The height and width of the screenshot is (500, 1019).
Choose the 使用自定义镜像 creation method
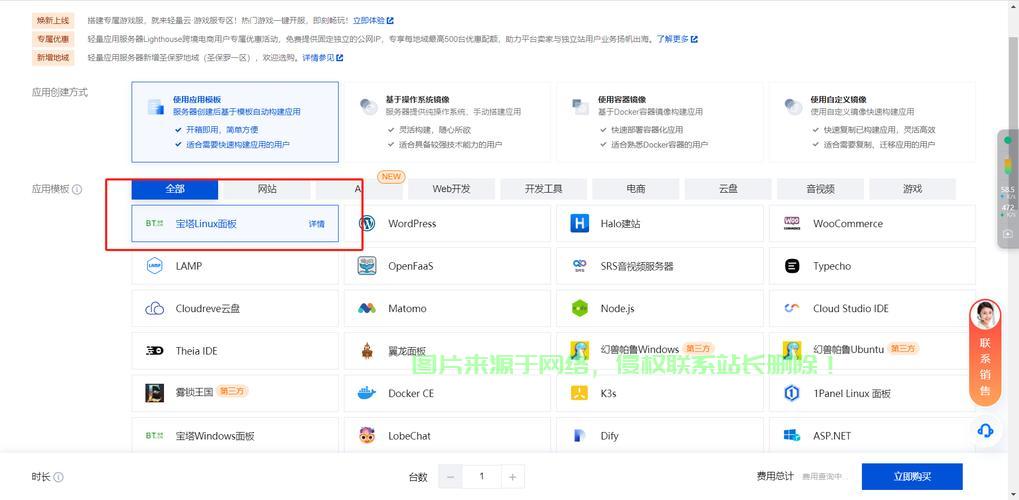pos(872,122)
